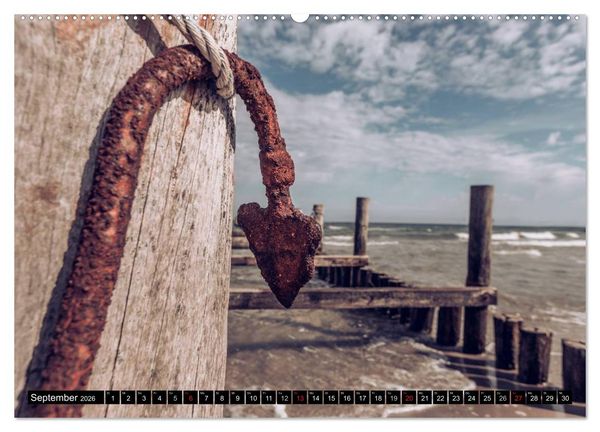
Task: Select day 4 in the calendar strip
Action: pos(159,398)
